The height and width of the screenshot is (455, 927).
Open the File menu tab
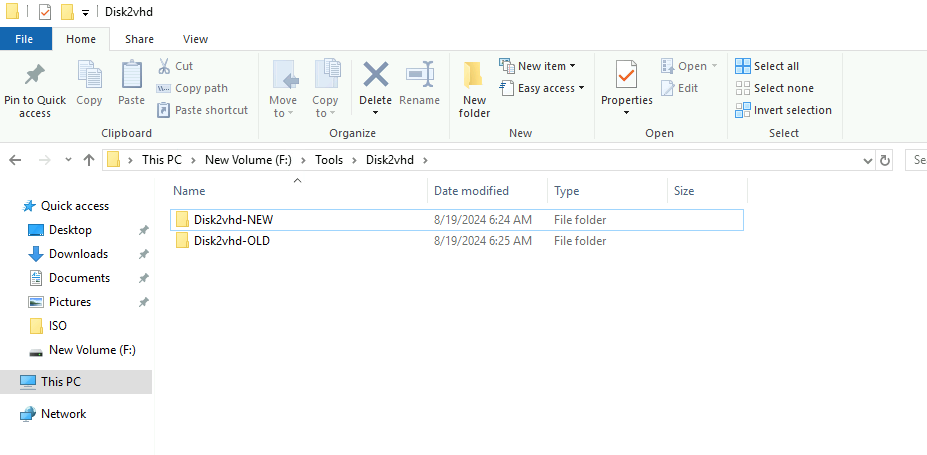pos(25,39)
